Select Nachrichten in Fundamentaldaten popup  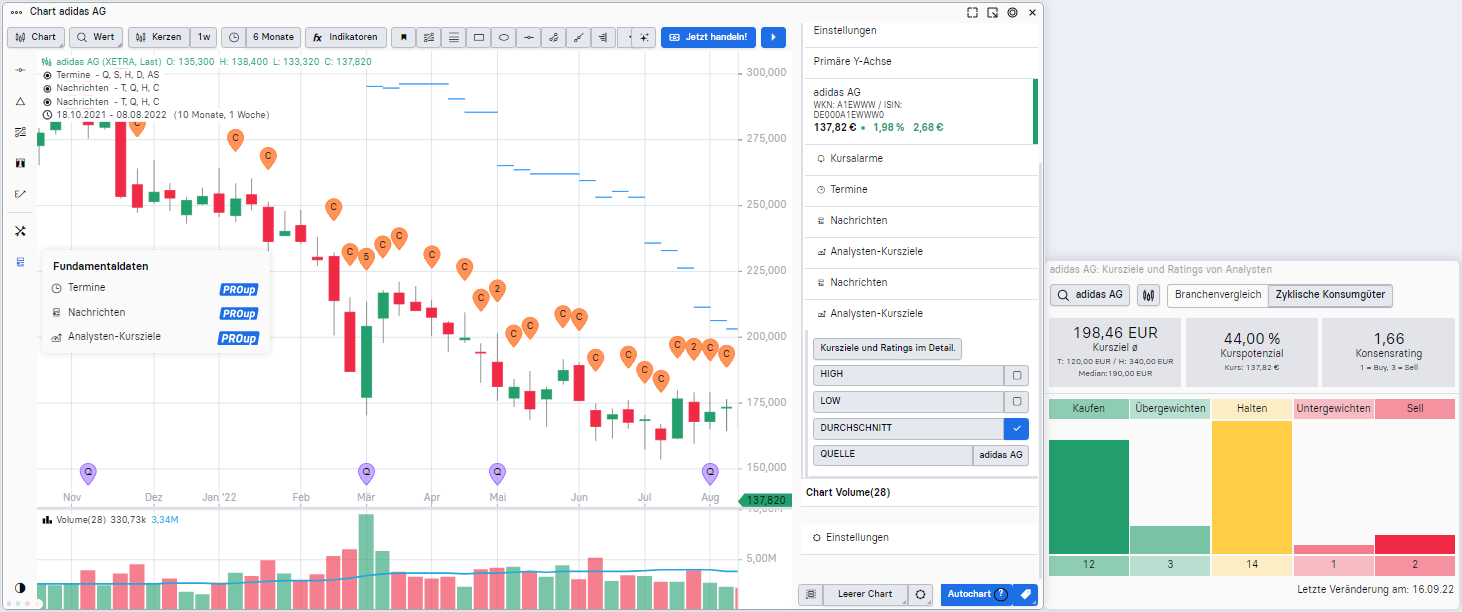coord(155,313)
